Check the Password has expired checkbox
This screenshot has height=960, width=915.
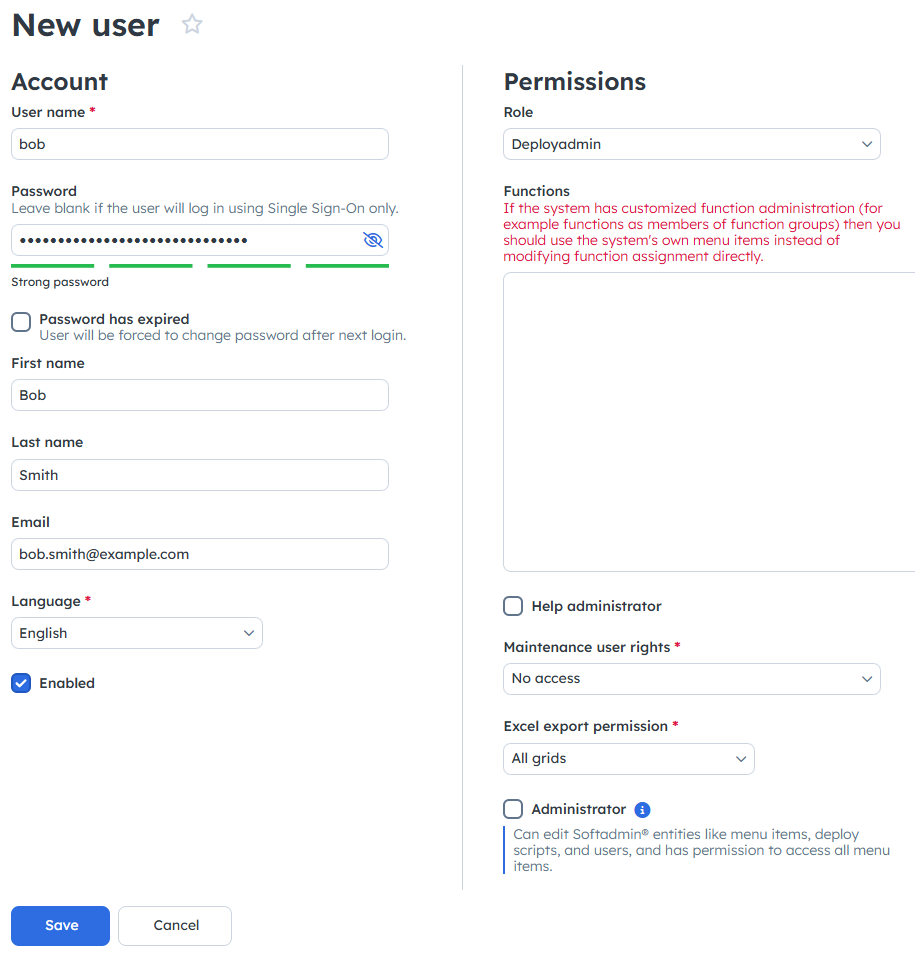(21, 321)
